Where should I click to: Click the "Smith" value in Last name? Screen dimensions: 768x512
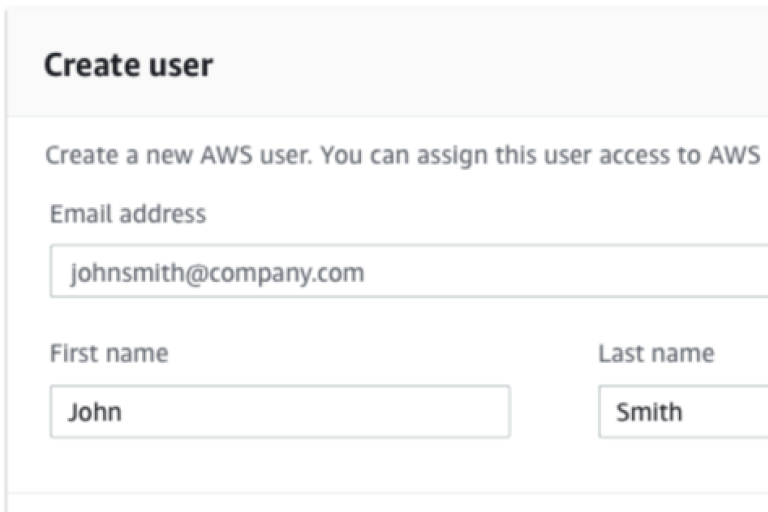[649, 412]
